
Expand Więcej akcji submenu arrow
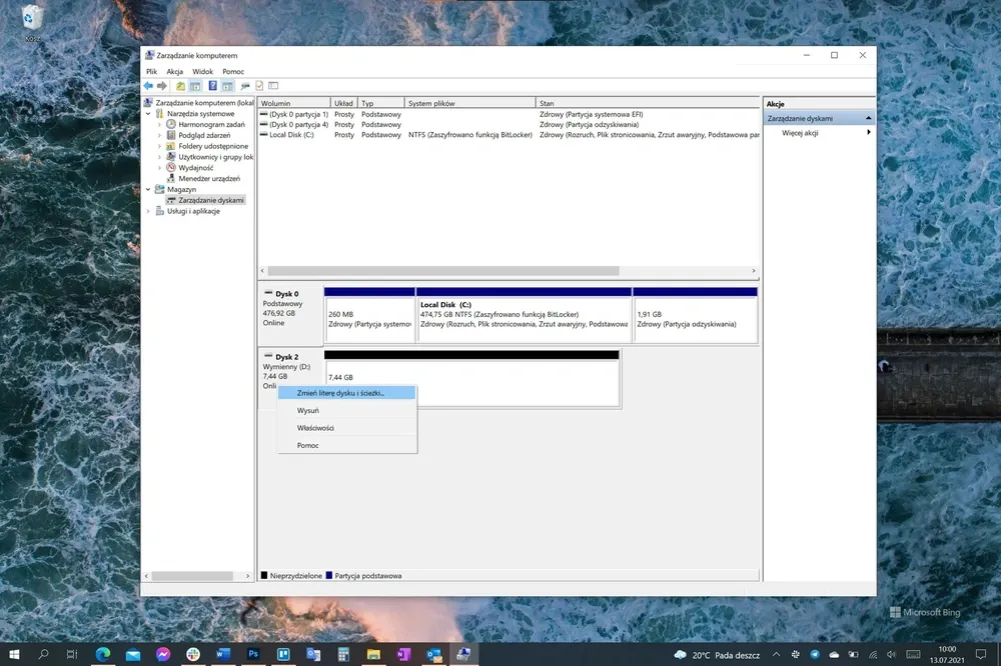(x=868, y=133)
